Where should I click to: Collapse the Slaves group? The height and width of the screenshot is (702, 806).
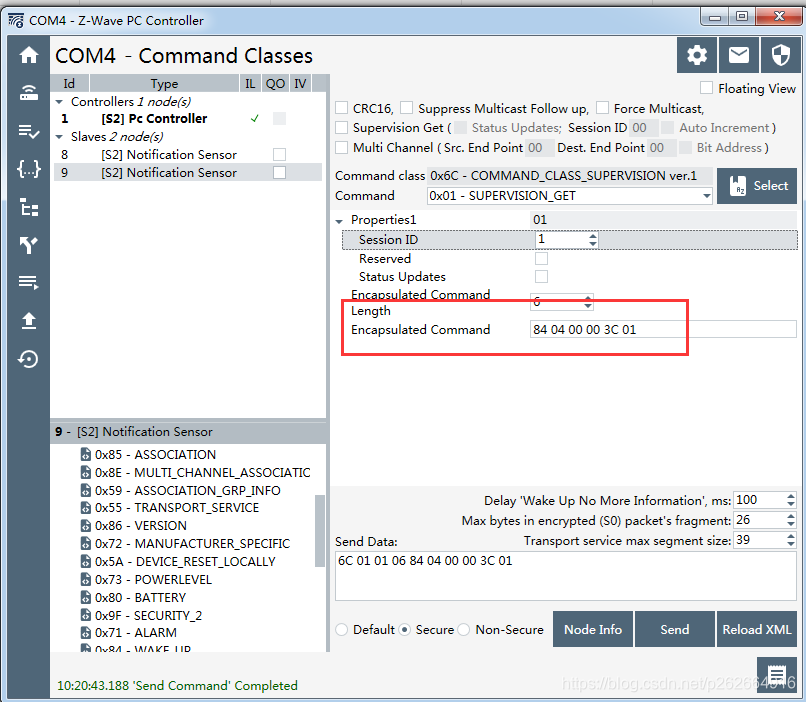coord(59,137)
